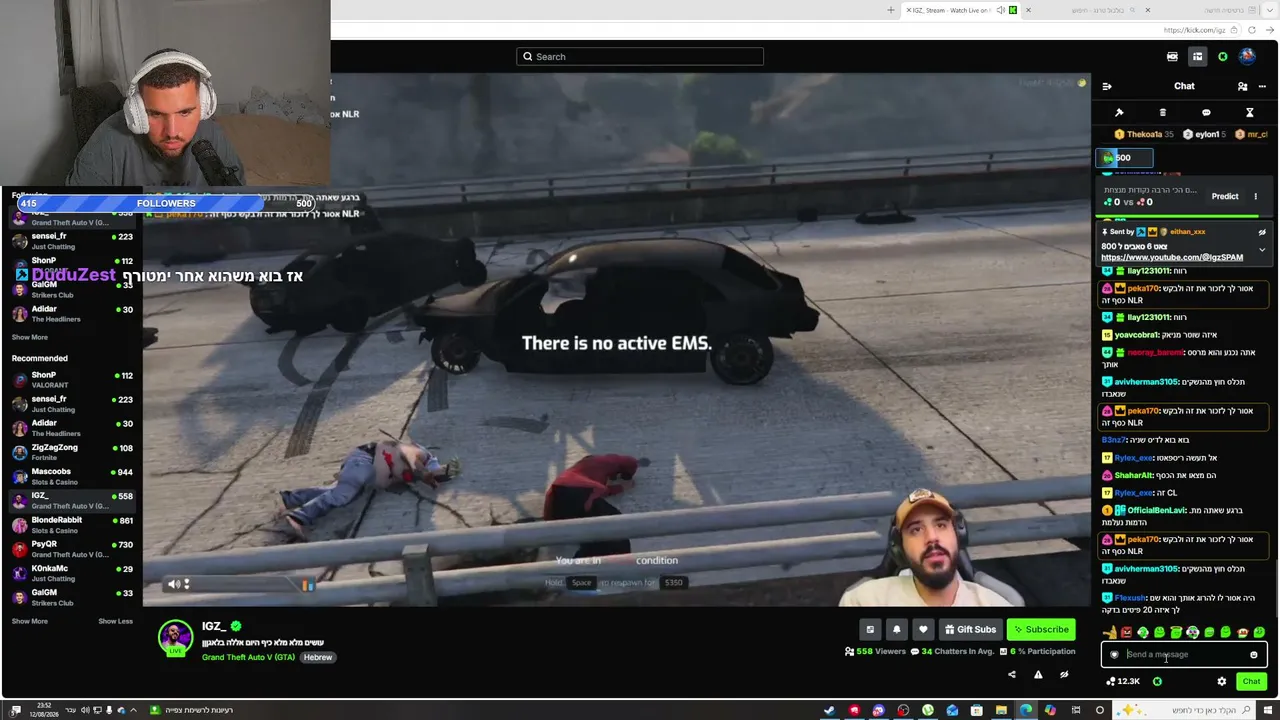
Task: Hide the pinned message with eye icon
Action: tap(1262, 232)
